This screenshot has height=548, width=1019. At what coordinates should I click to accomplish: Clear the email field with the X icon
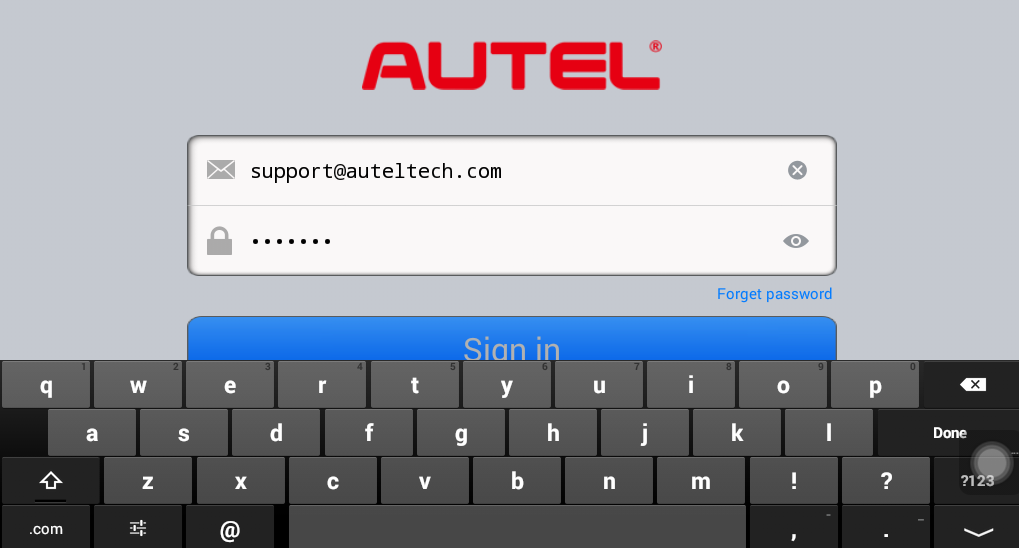point(797,170)
